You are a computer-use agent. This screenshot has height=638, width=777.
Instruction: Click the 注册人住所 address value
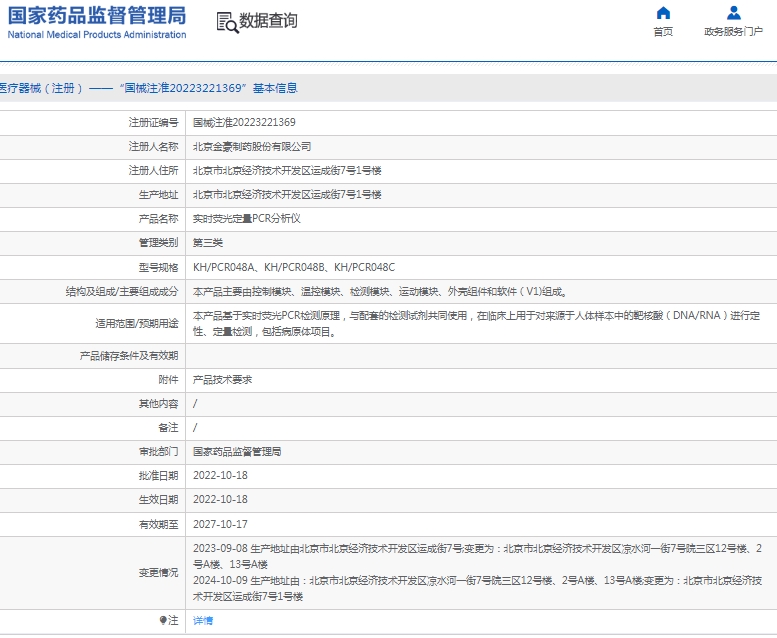(x=287, y=171)
